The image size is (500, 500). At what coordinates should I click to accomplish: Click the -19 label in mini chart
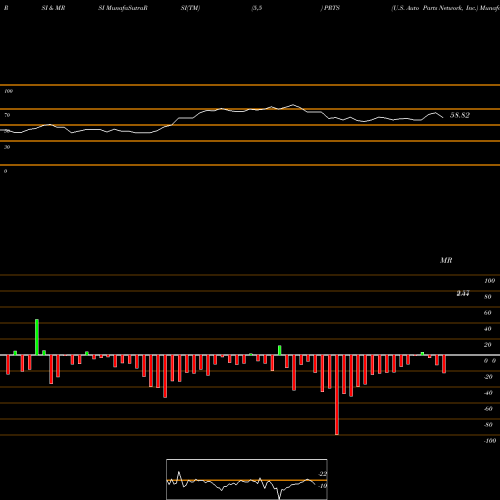pyautogui.click(x=322, y=486)
